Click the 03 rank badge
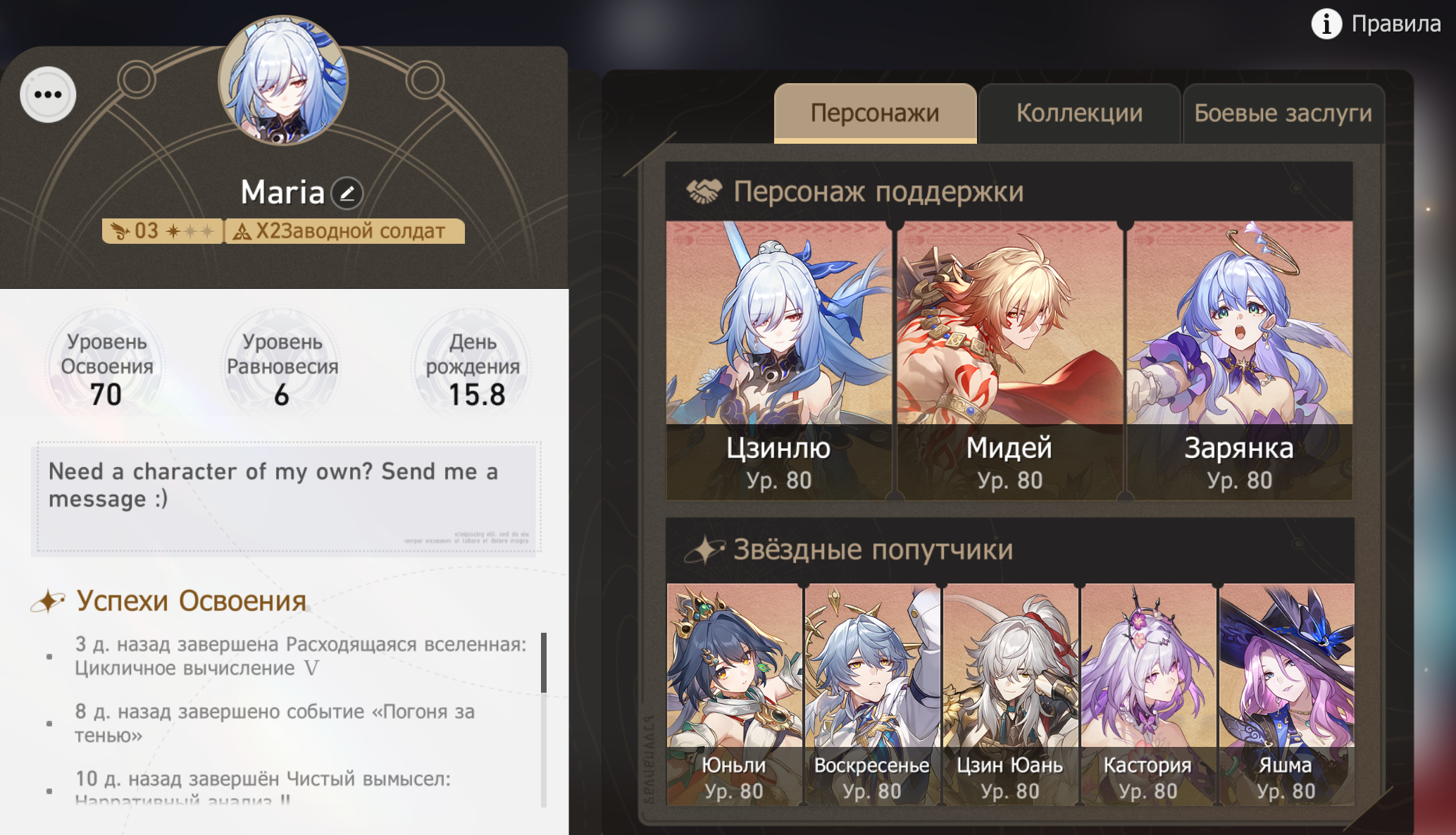The width and height of the screenshot is (1456, 835). [x=163, y=231]
